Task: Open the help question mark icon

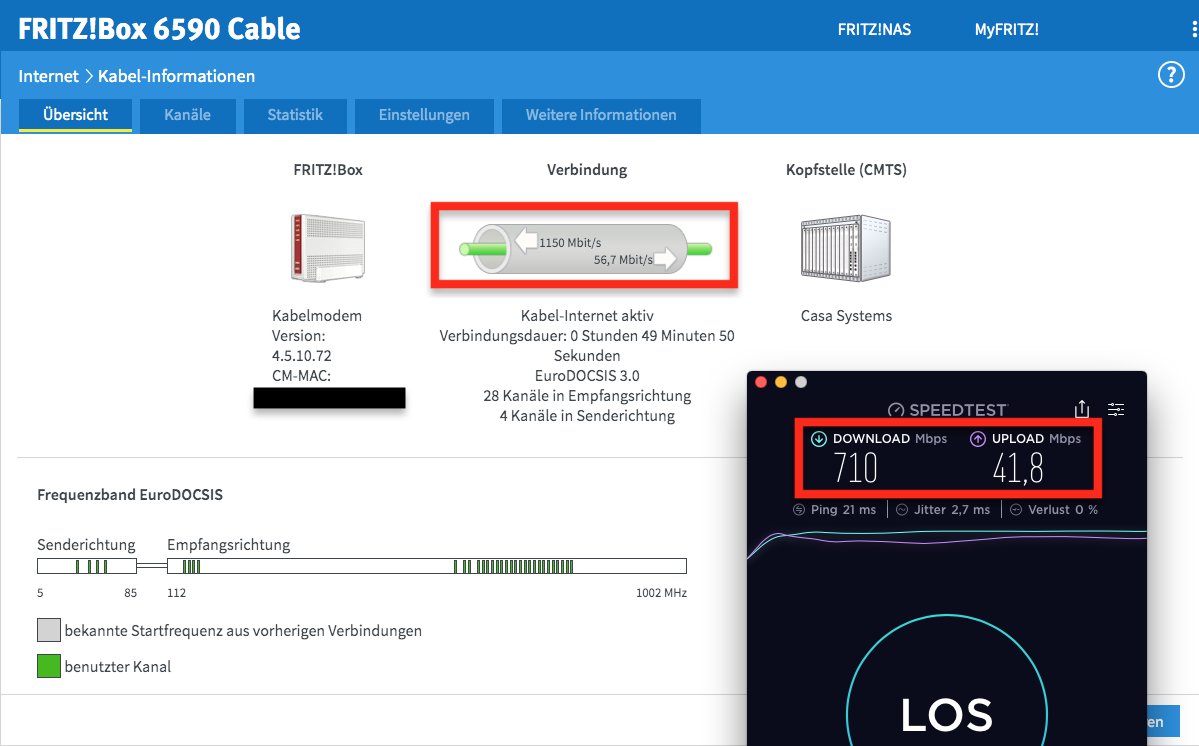Action: pos(1171,75)
